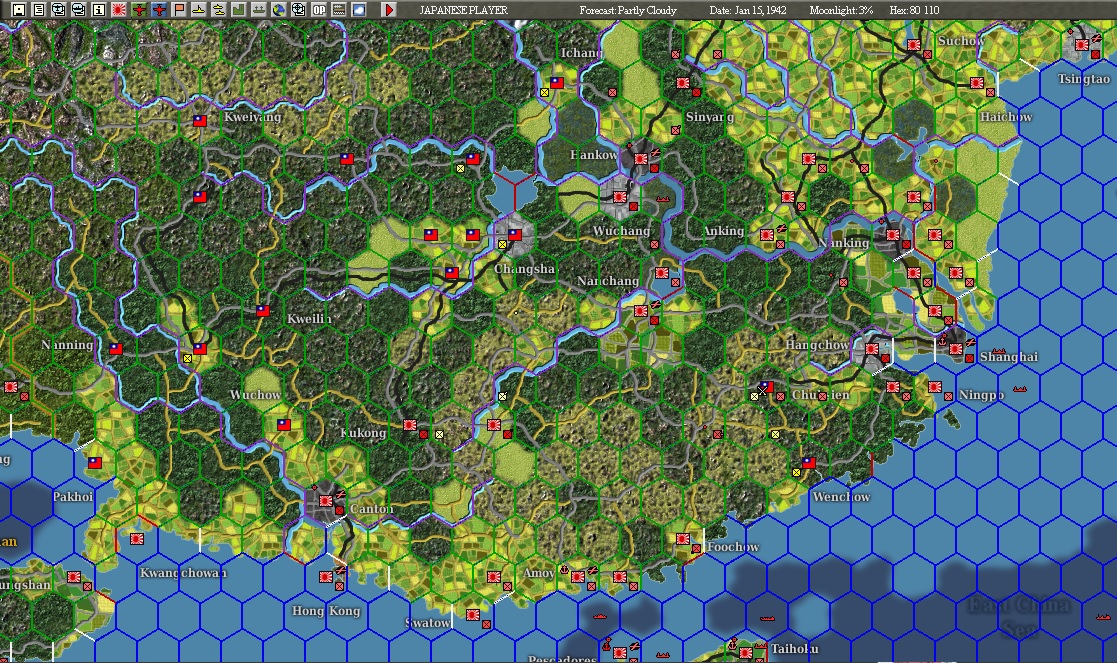Open the brown report panel toolbar icon
The height and width of the screenshot is (663, 1117).
338,10
